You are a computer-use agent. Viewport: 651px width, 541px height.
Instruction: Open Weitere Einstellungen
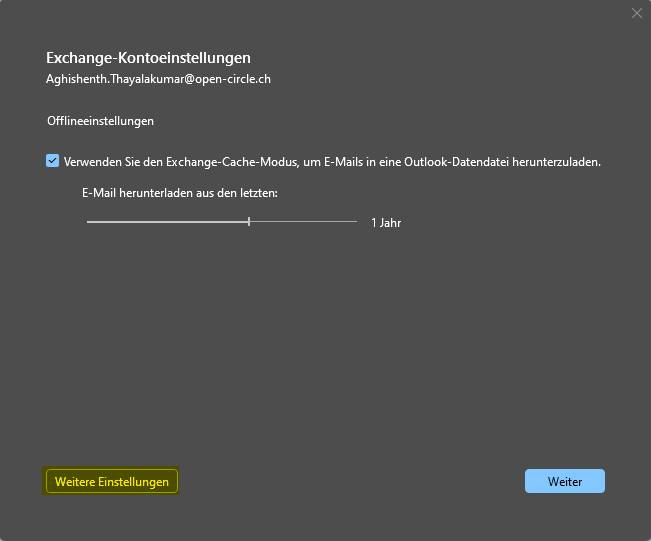coord(112,482)
